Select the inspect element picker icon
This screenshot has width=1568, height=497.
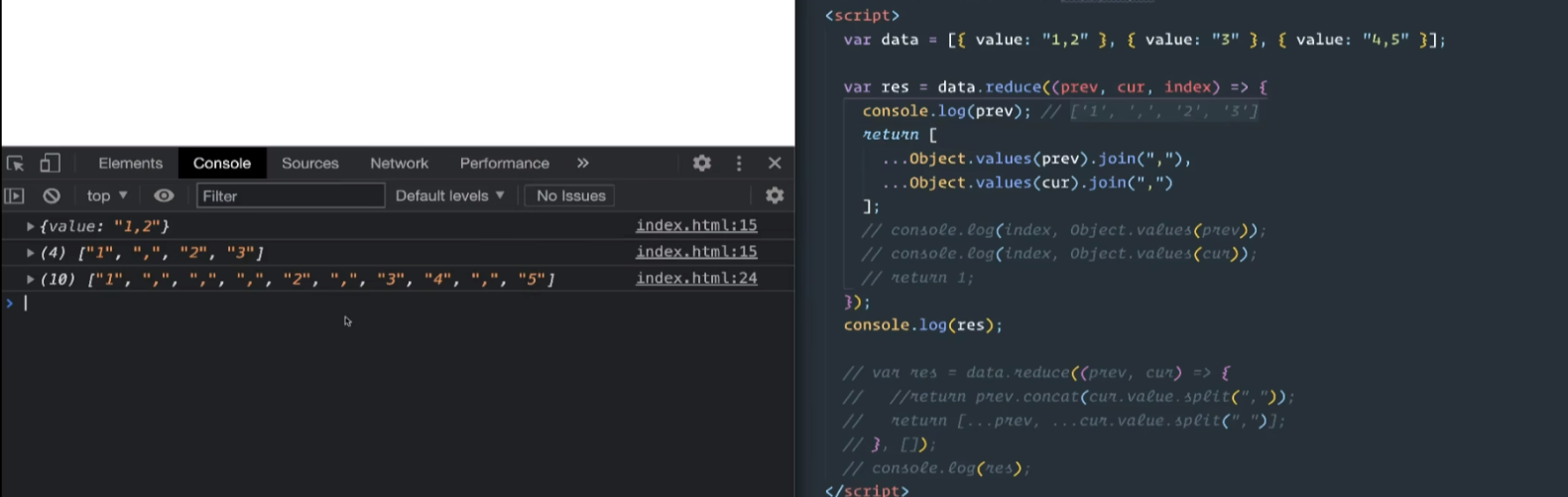(x=15, y=164)
